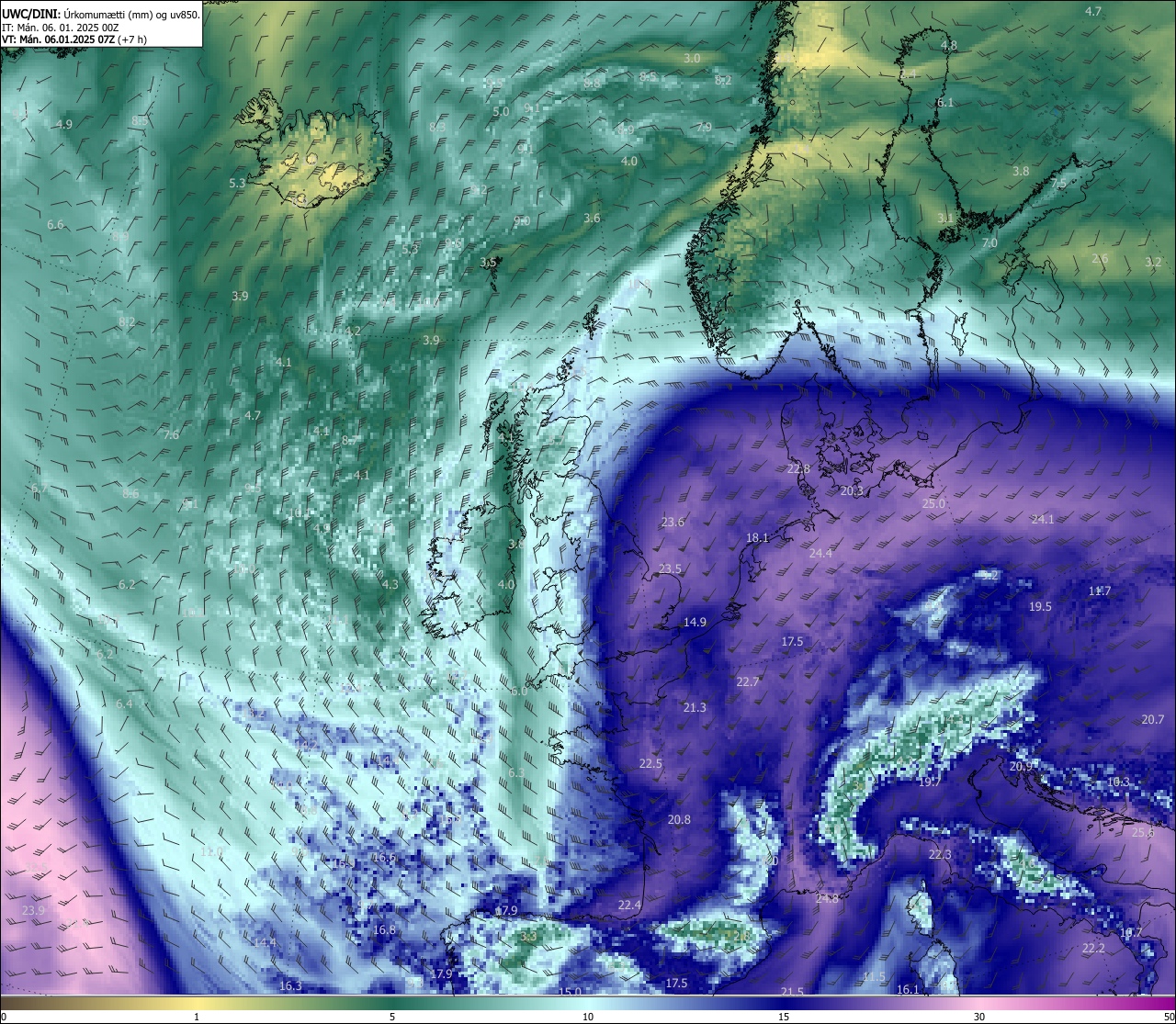Click the 14.4 value on the map
Image resolution: width=1176 pixels, height=1024 pixels.
coord(265,942)
